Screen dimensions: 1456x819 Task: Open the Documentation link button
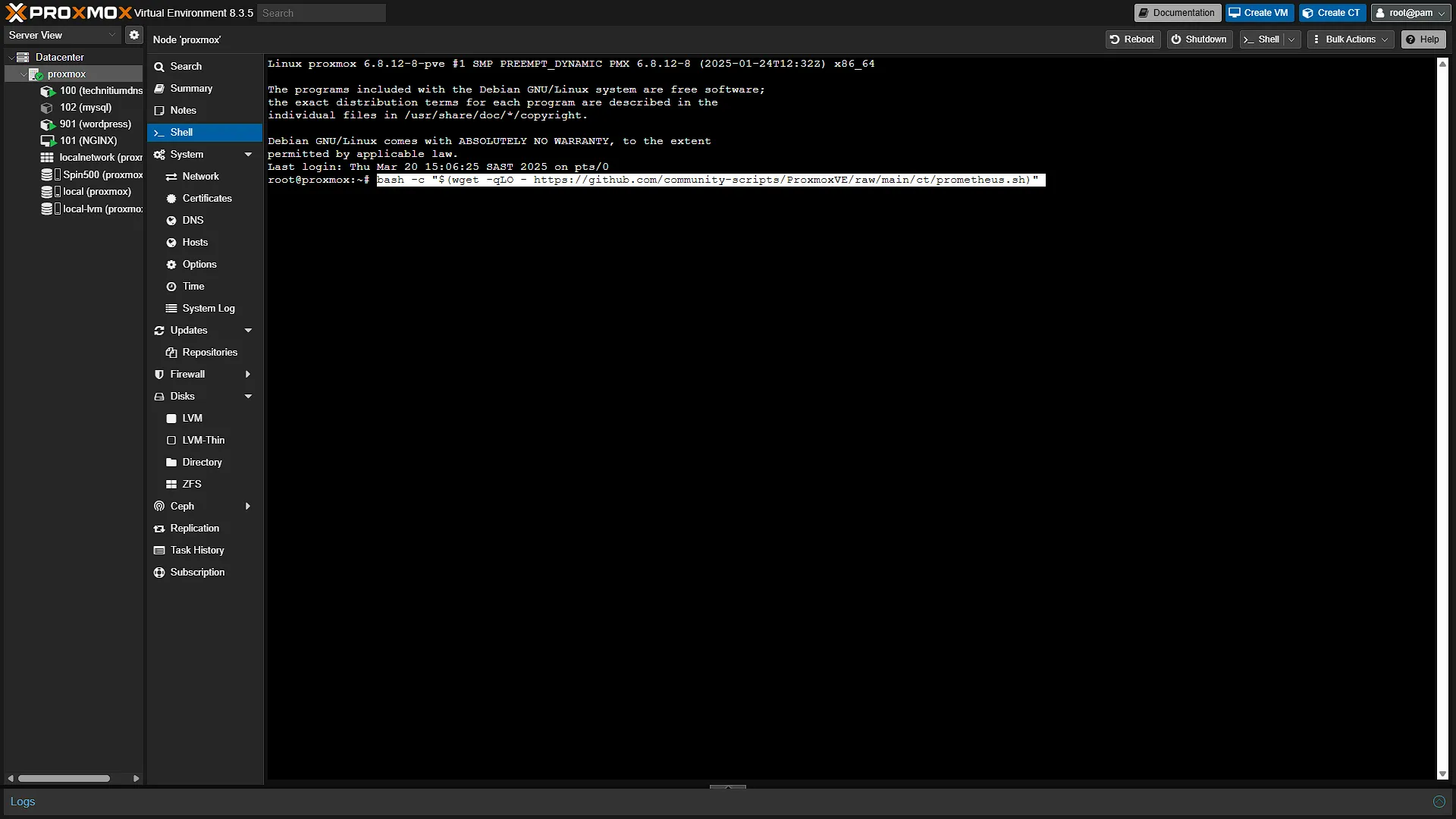pos(1177,13)
